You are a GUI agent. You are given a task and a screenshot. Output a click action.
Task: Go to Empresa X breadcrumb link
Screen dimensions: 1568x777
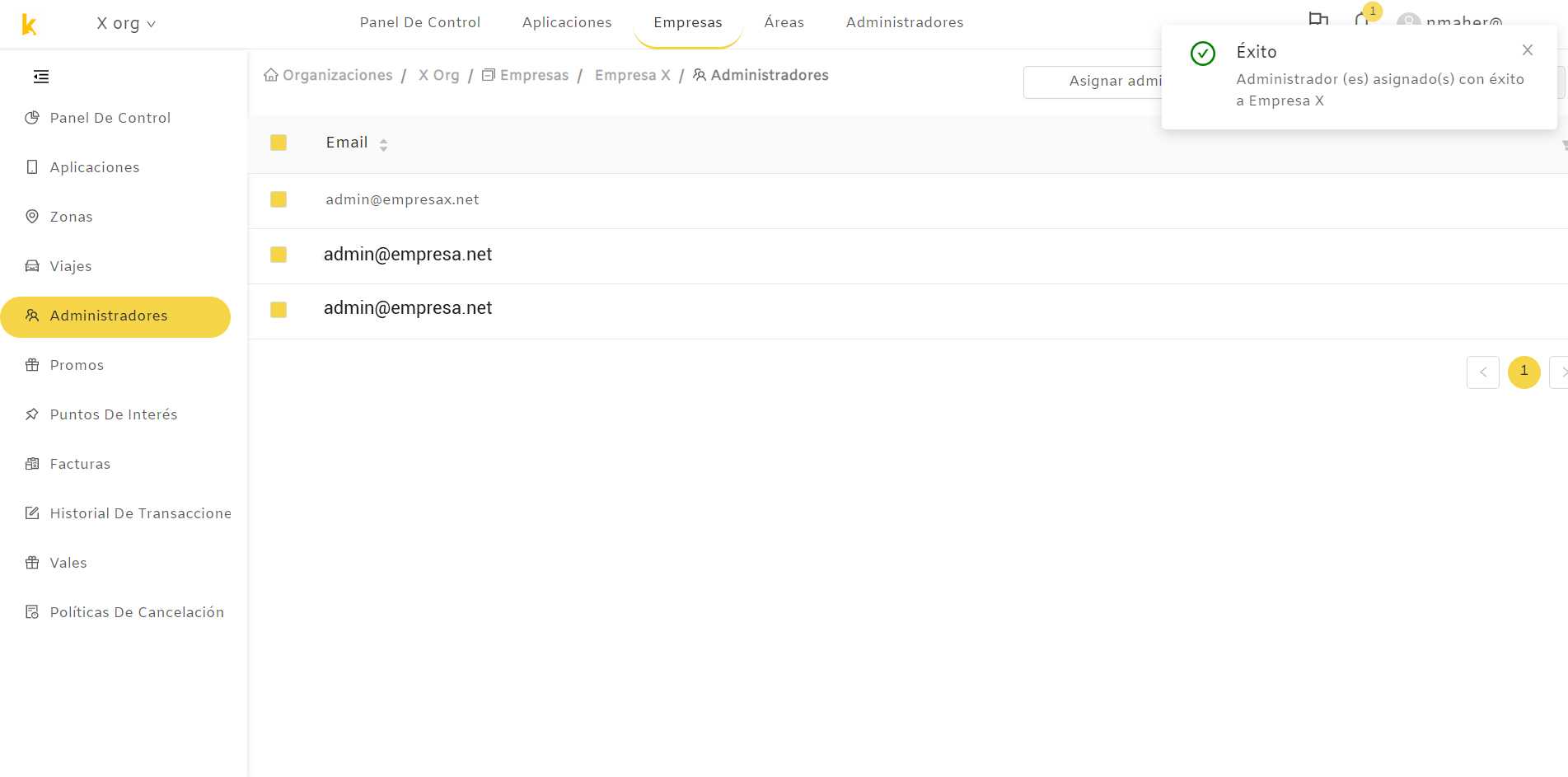[633, 75]
